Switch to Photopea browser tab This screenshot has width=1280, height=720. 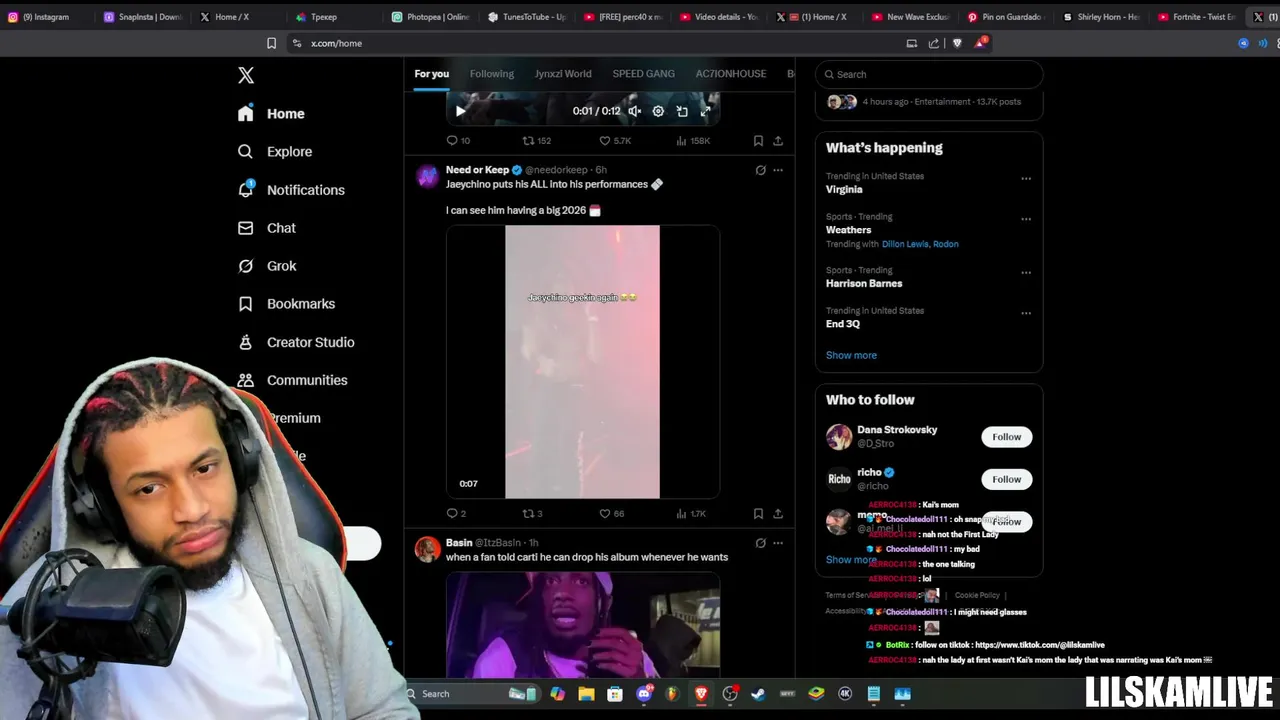(x=431, y=17)
